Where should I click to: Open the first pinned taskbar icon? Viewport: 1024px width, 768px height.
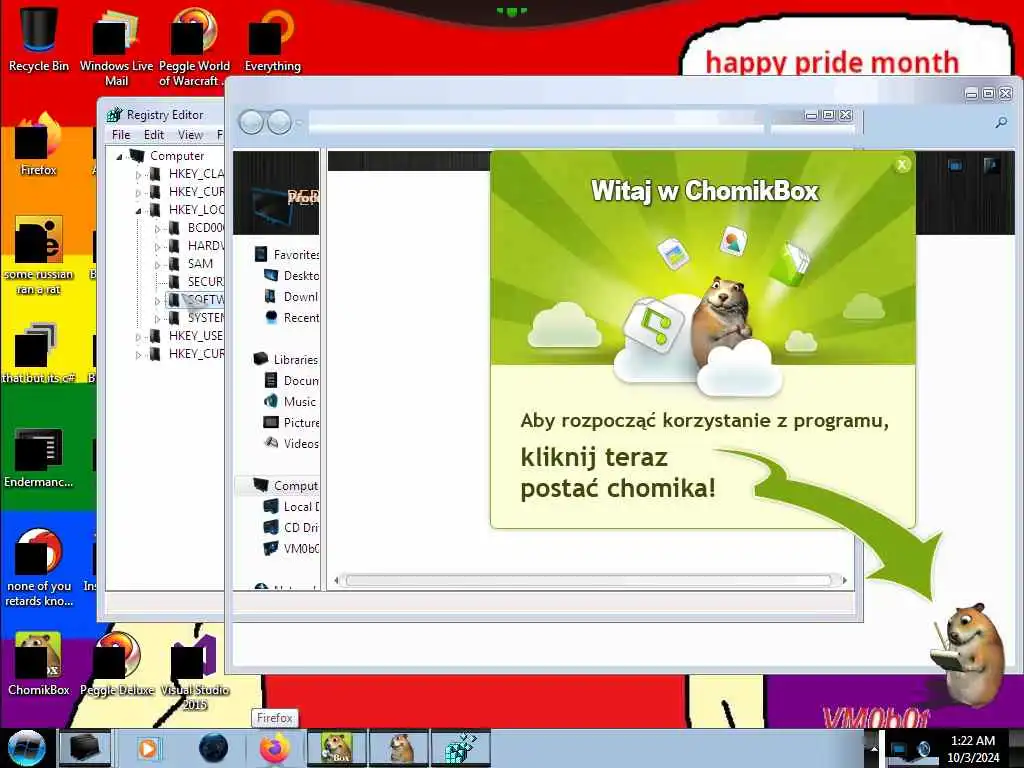point(85,748)
